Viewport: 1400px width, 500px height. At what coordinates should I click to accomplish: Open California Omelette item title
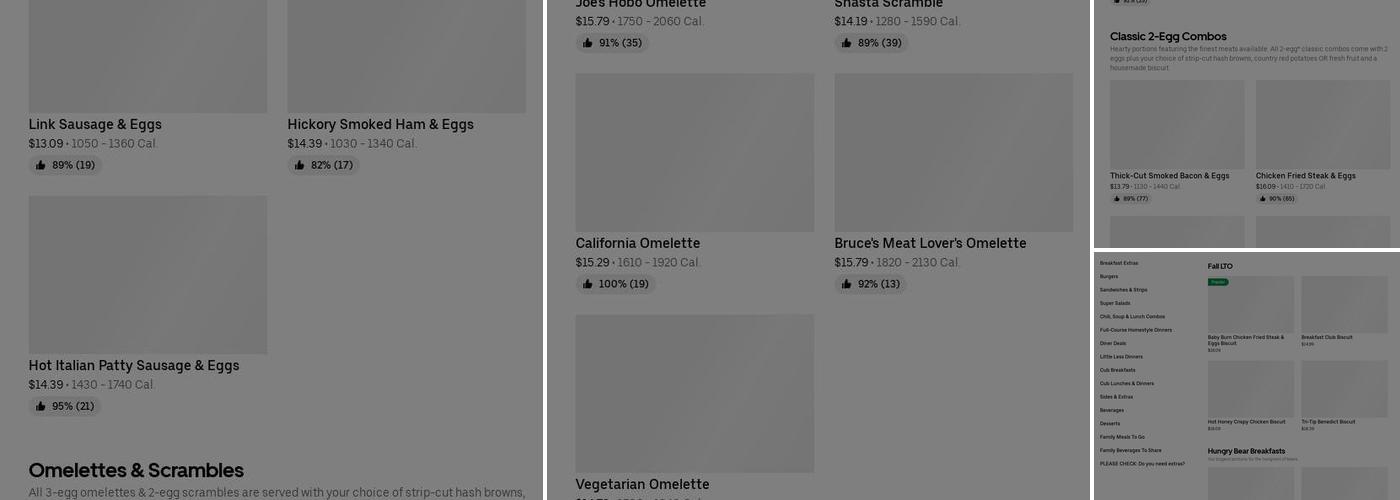pos(637,243)
